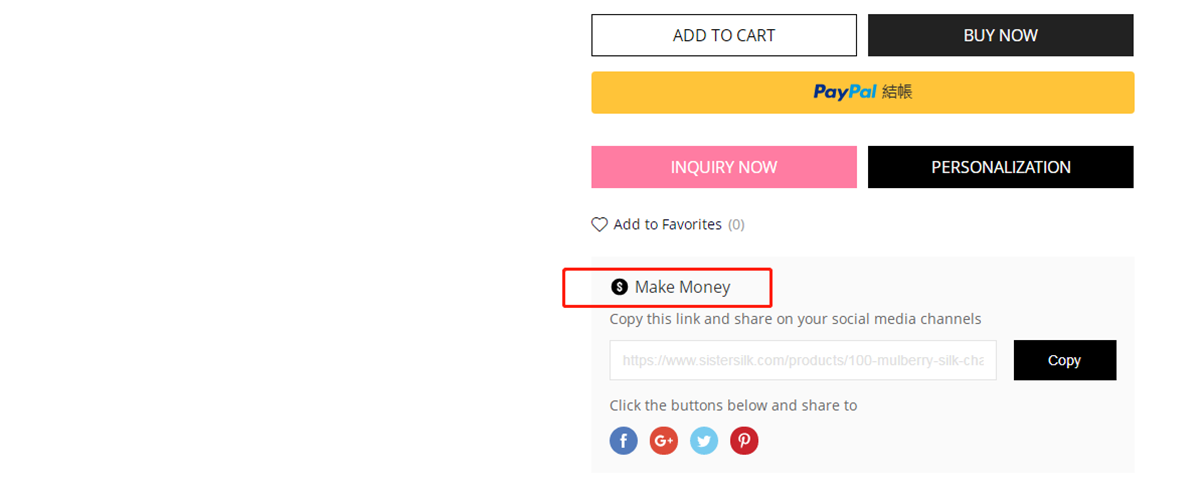Open the pink INQUIRY NOW button
This screenshot has width=1200, height=491.
[724, 167]
